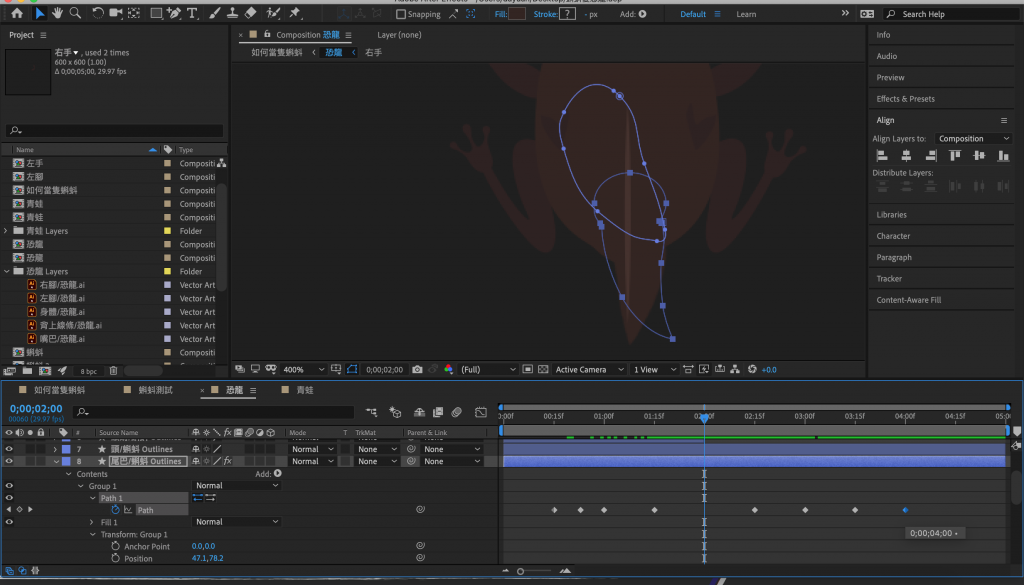Expand the 青蛙 Layers folder
The image size is (1024, 585).
(x=6, y=230)
